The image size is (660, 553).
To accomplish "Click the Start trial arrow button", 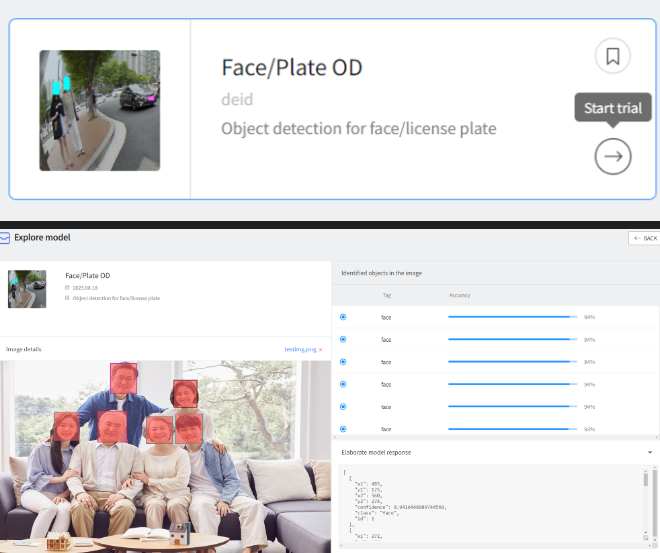I will (613, 156).
